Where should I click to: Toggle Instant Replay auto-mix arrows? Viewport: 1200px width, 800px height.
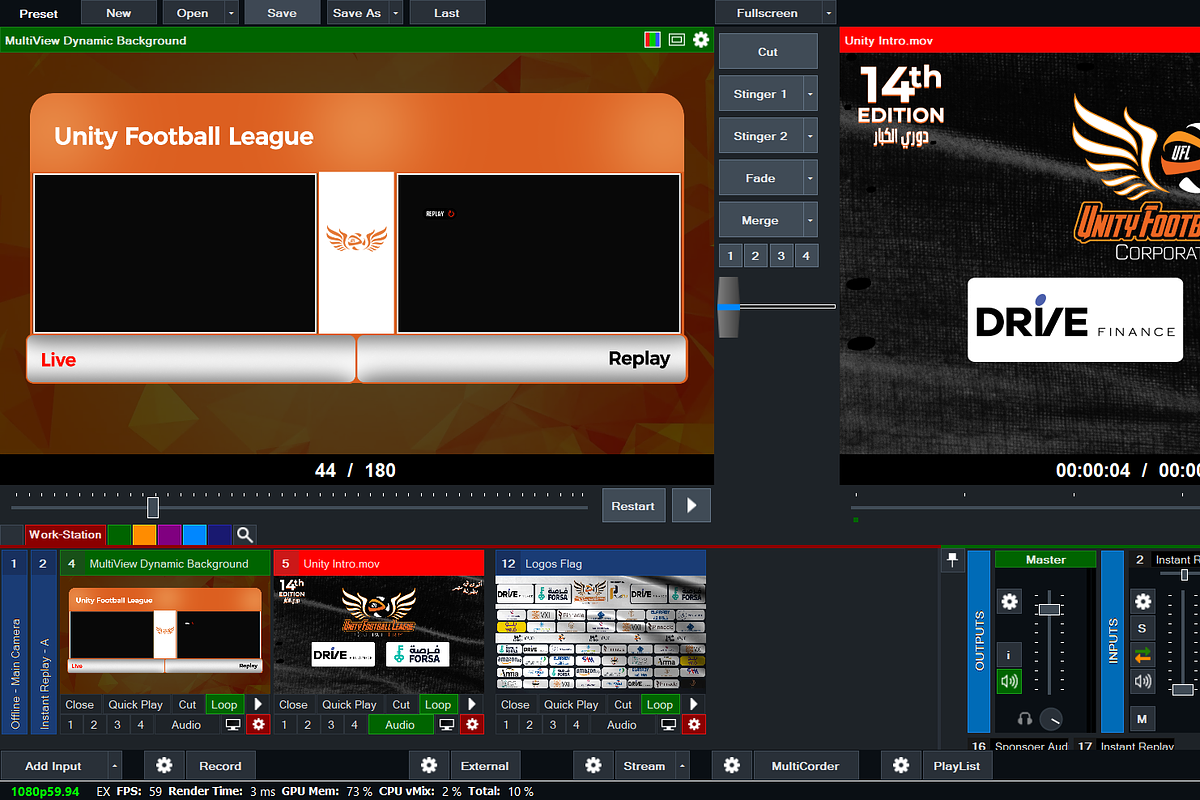pos(1143,655)
